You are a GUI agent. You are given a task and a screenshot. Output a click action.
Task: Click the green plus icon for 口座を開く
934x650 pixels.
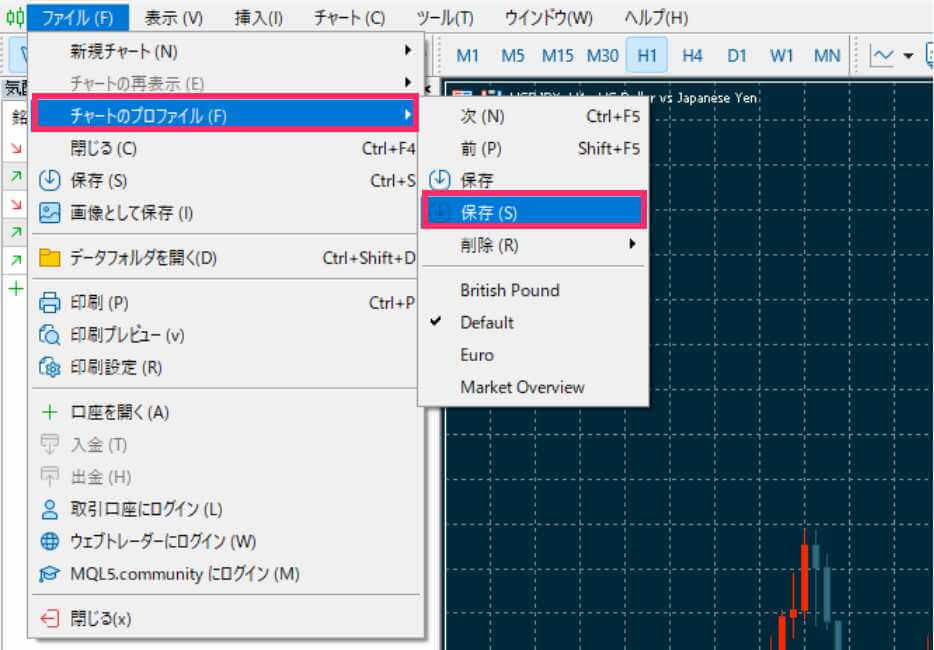click(49, 412)
